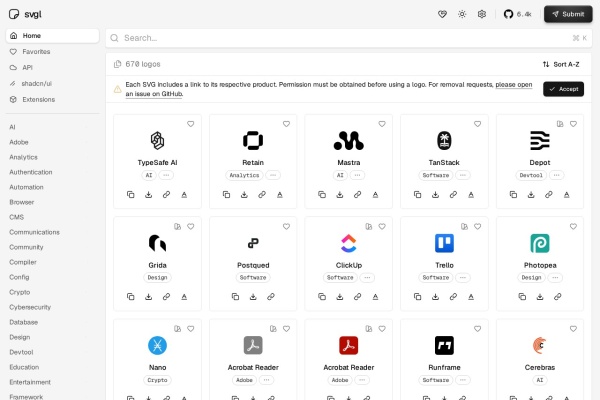600x400 pixels.
Task: Expand more categories on TypeSafe AI card
Action: coord(166,175)
